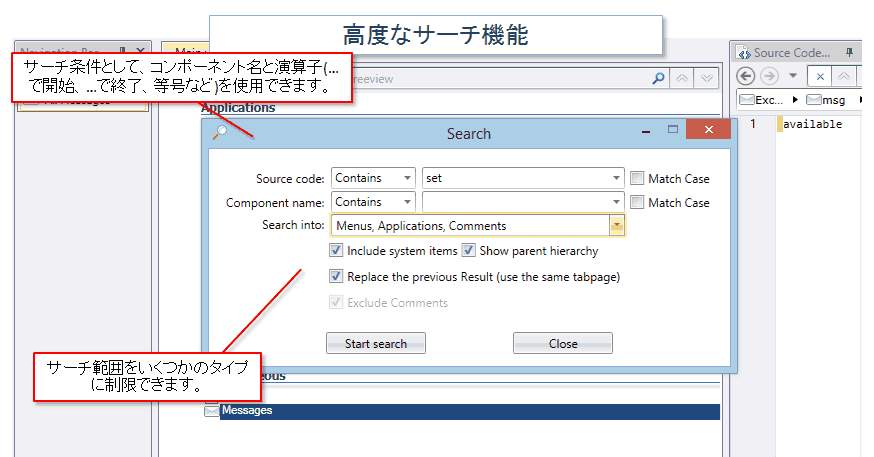Click the Exc... breadcrumb envelope icon
This screenshot has width=874, height=457.
click(745, 100)
